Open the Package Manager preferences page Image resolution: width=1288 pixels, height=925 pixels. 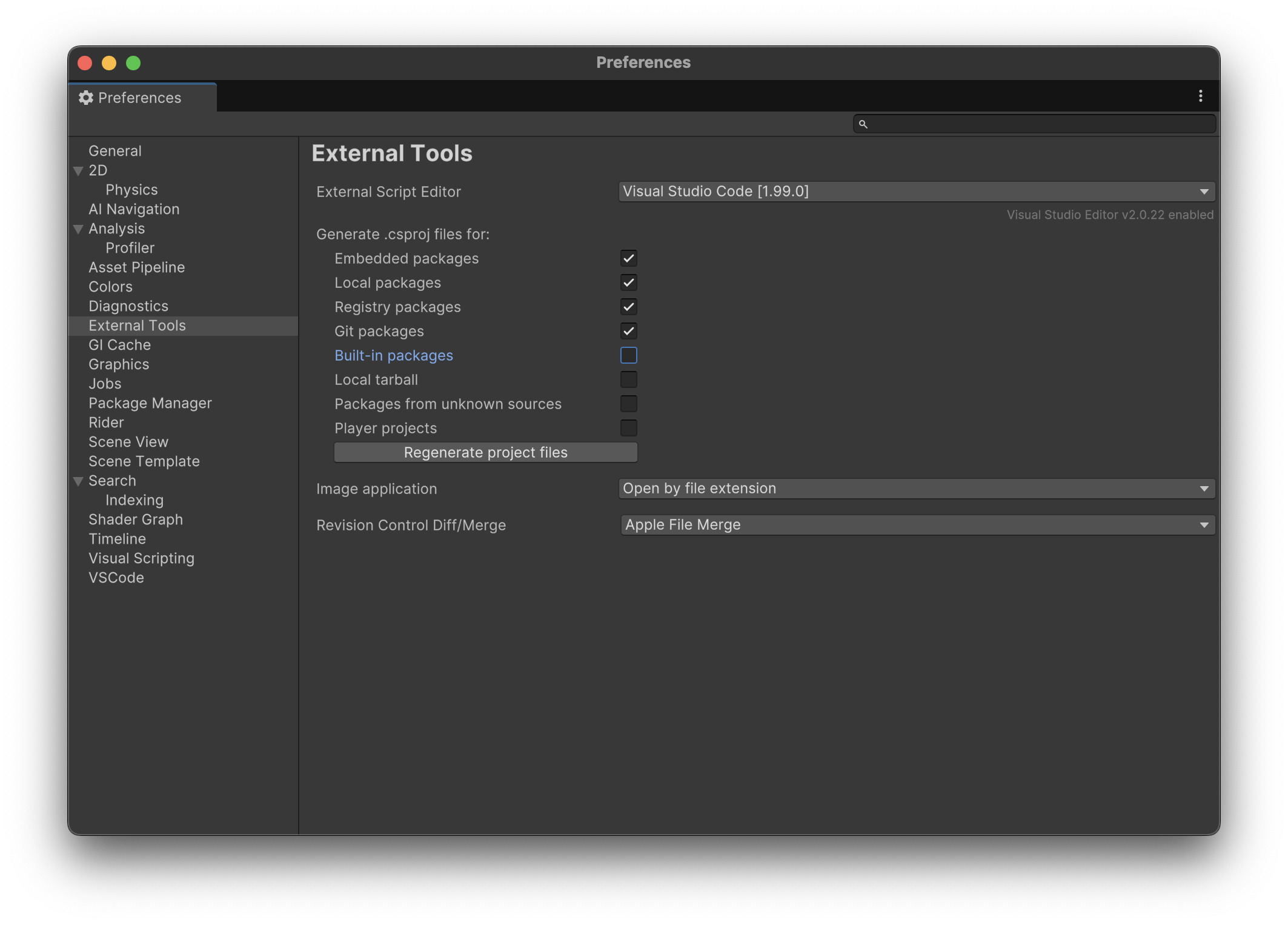pyautogui.click(x=150, y=403)
